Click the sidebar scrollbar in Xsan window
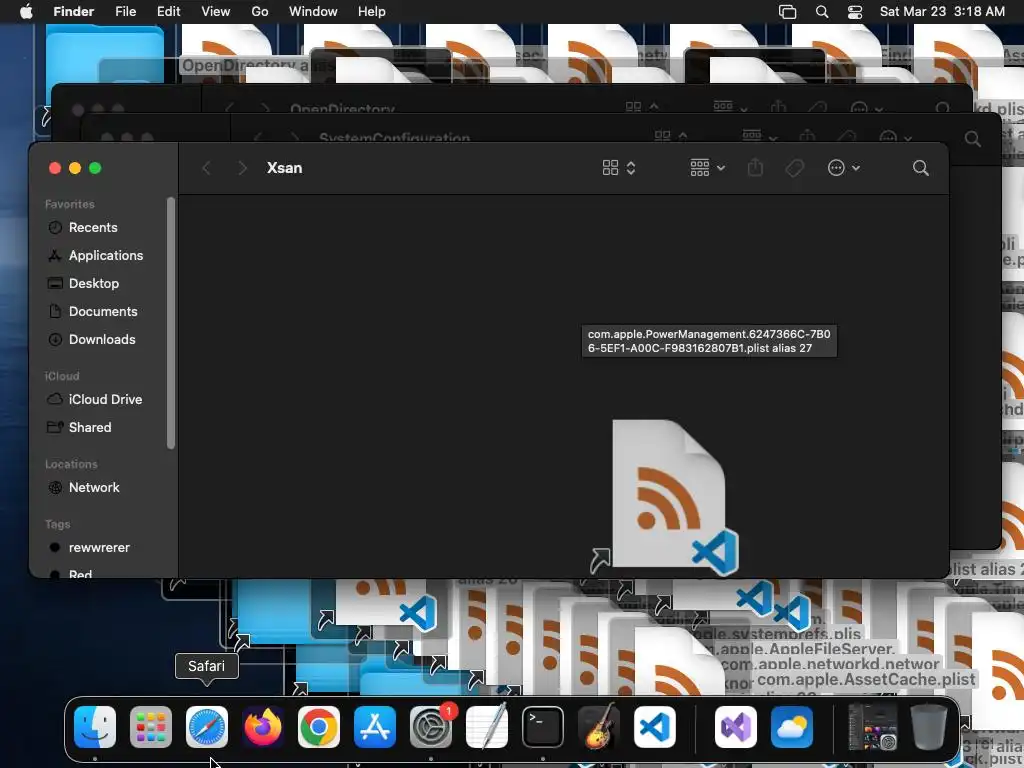Screen dimensions: 1024x768 [171, 323]
